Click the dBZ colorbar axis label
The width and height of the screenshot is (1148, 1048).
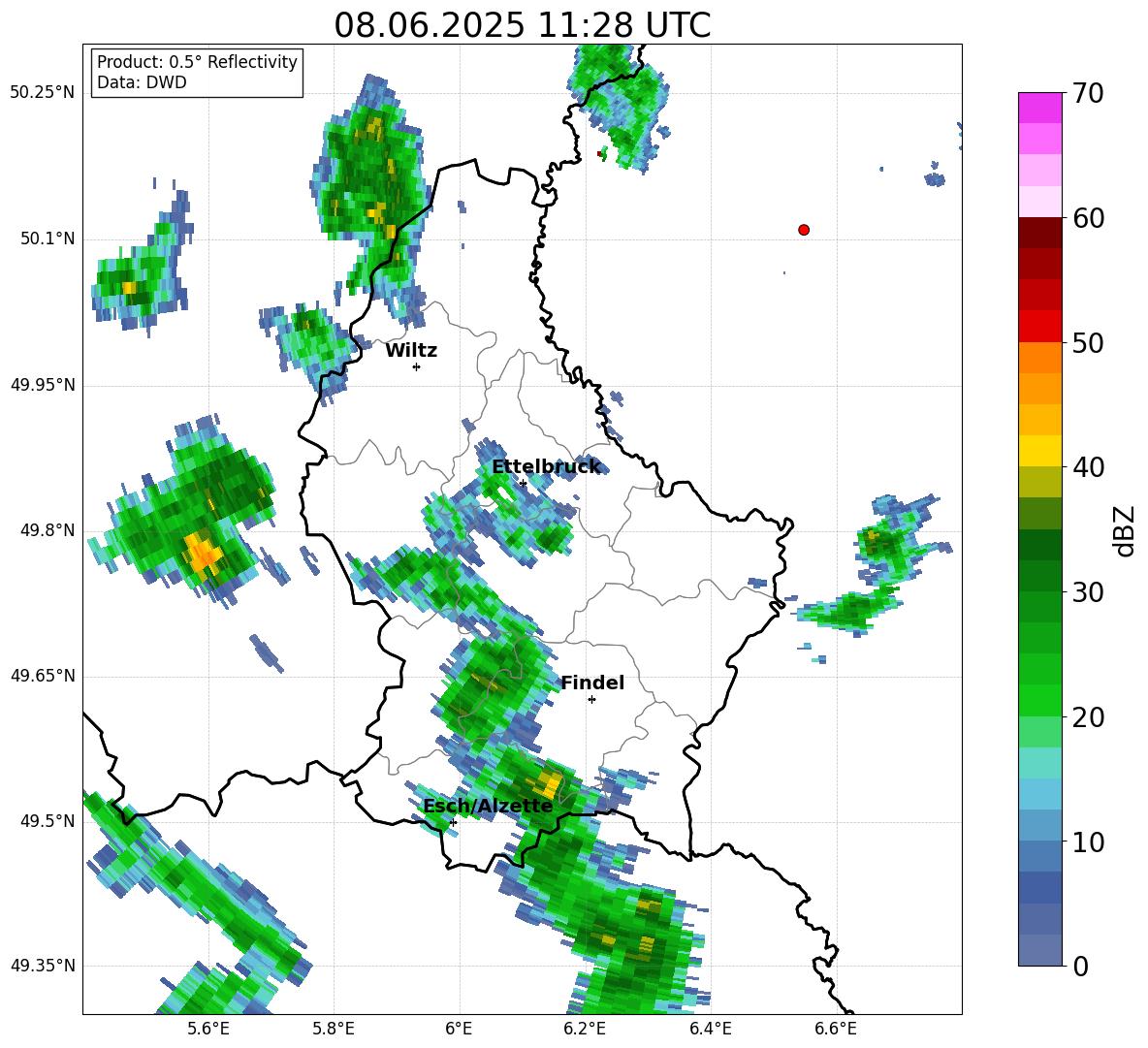[1126, 530]
